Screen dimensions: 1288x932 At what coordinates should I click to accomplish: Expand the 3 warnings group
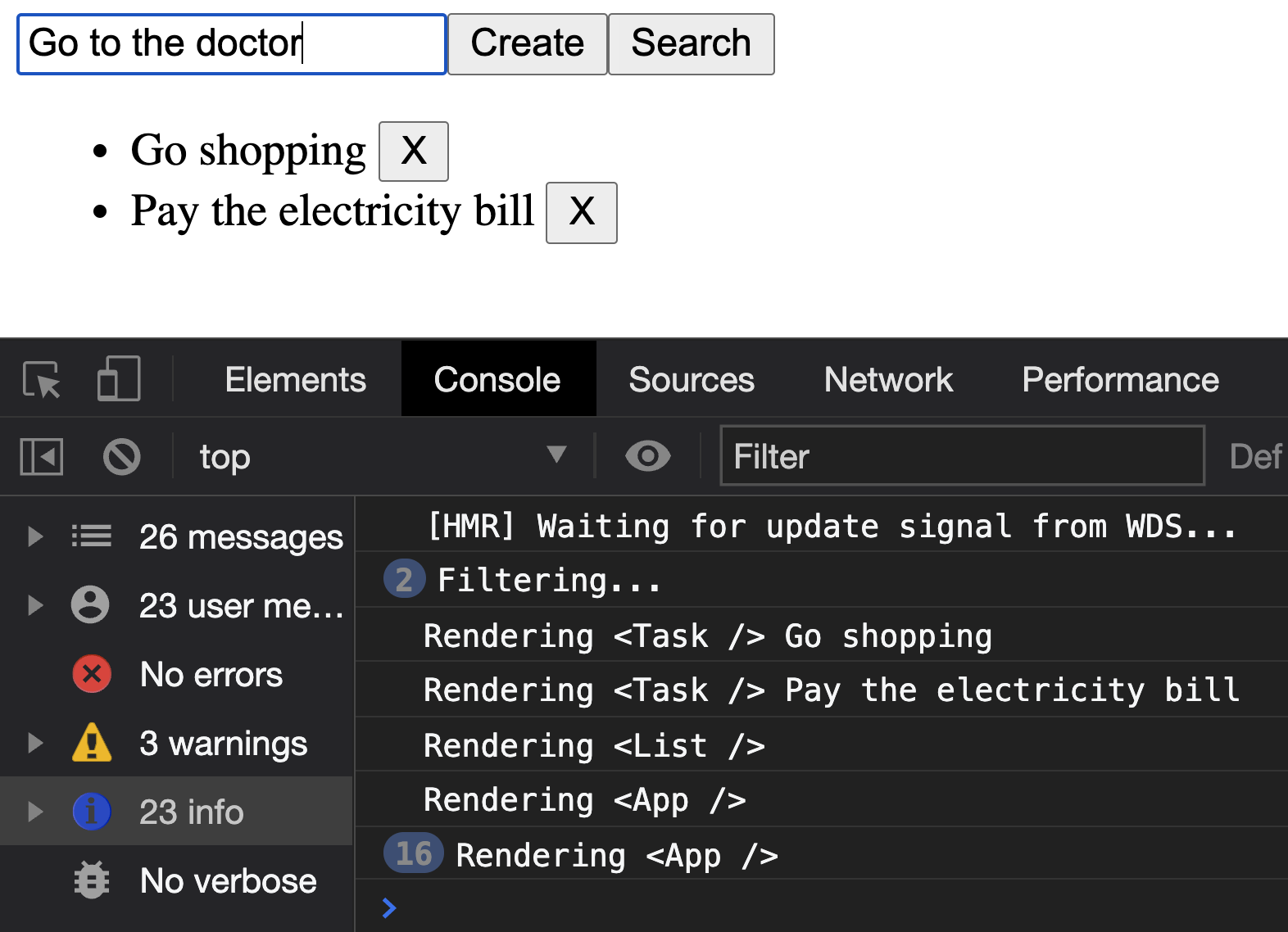click(35, 743)
